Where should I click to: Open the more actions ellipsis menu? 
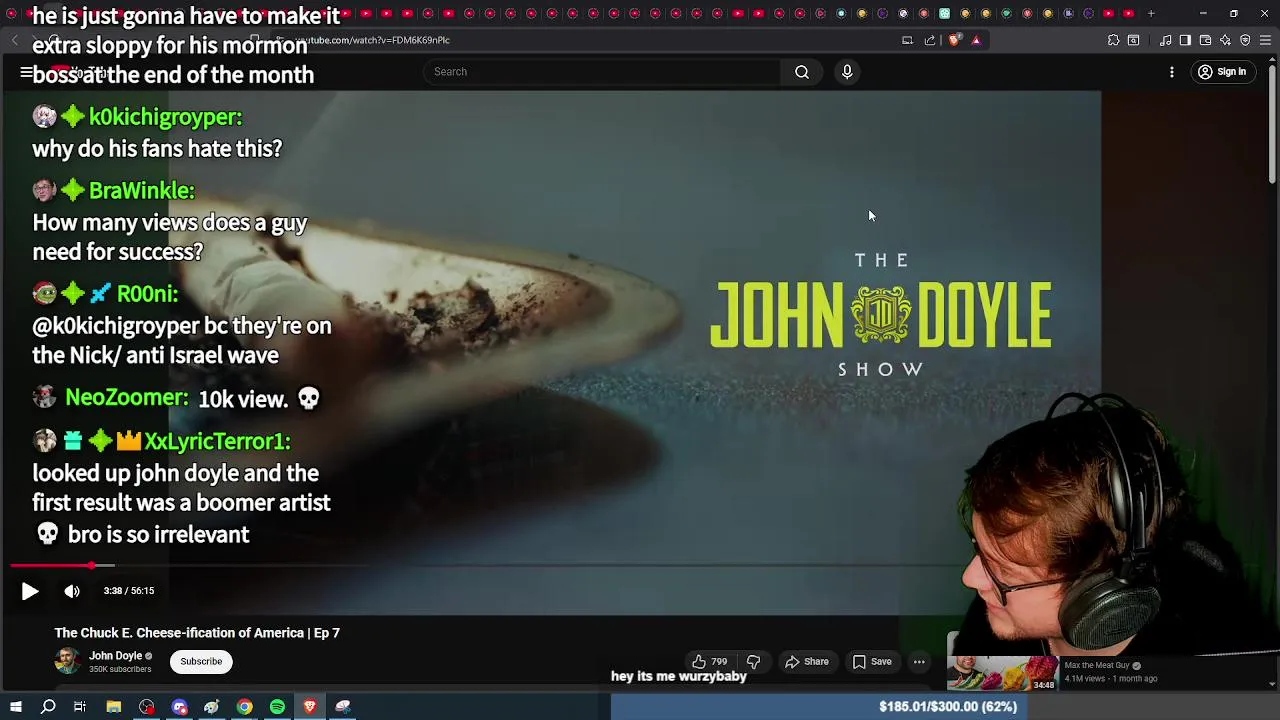(919, 661)
